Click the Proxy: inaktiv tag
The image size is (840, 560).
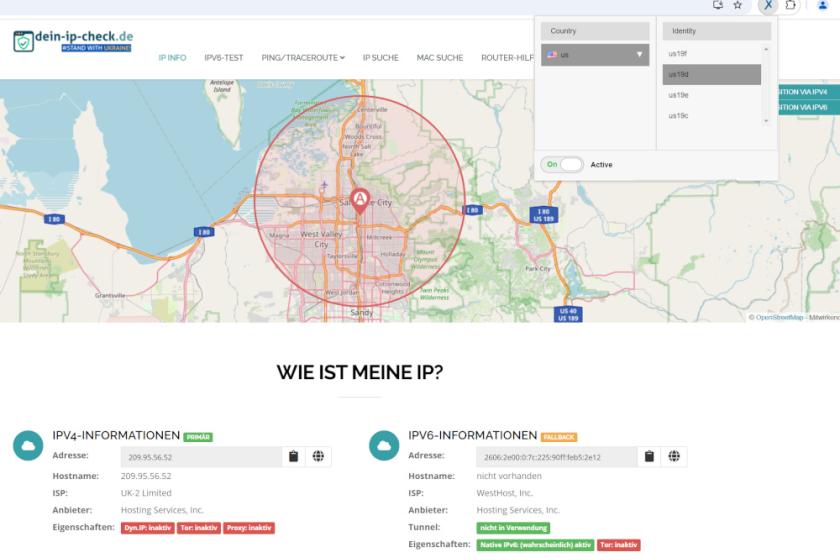point(249,528)
